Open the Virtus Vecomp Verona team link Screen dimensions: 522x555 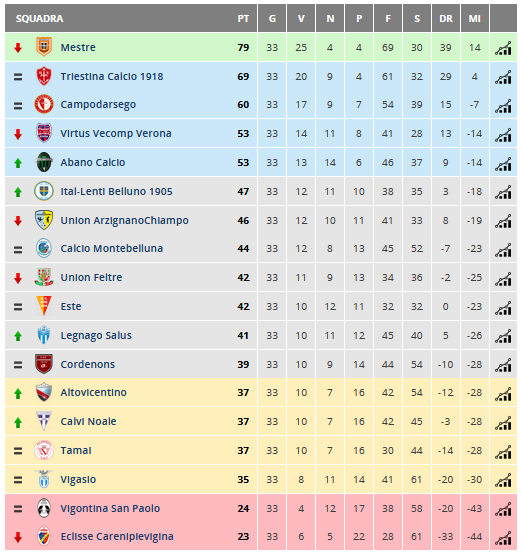tap(116, 133)
